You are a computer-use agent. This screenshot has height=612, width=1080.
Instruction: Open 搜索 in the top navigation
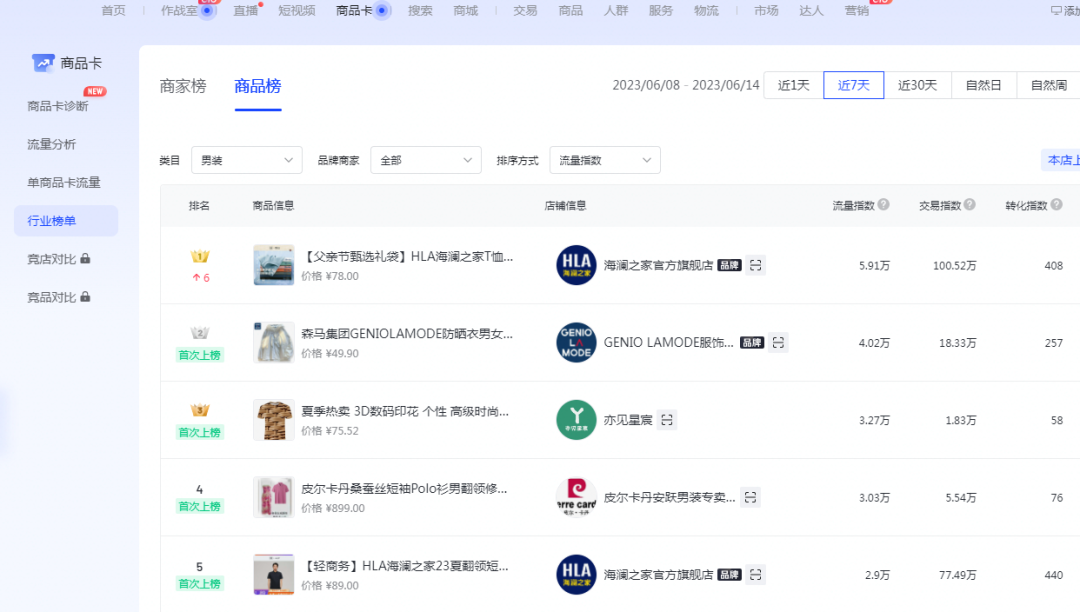tap(420, 10)
